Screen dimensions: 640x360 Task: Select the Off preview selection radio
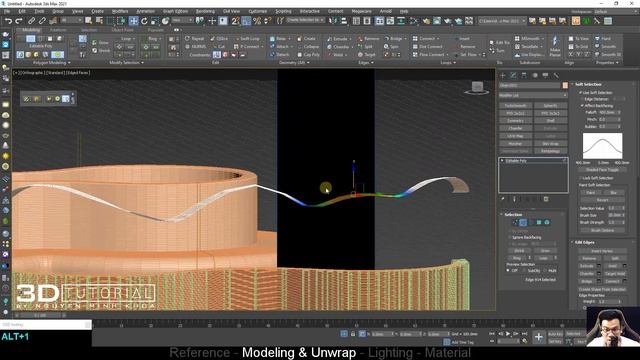point(508,271)
